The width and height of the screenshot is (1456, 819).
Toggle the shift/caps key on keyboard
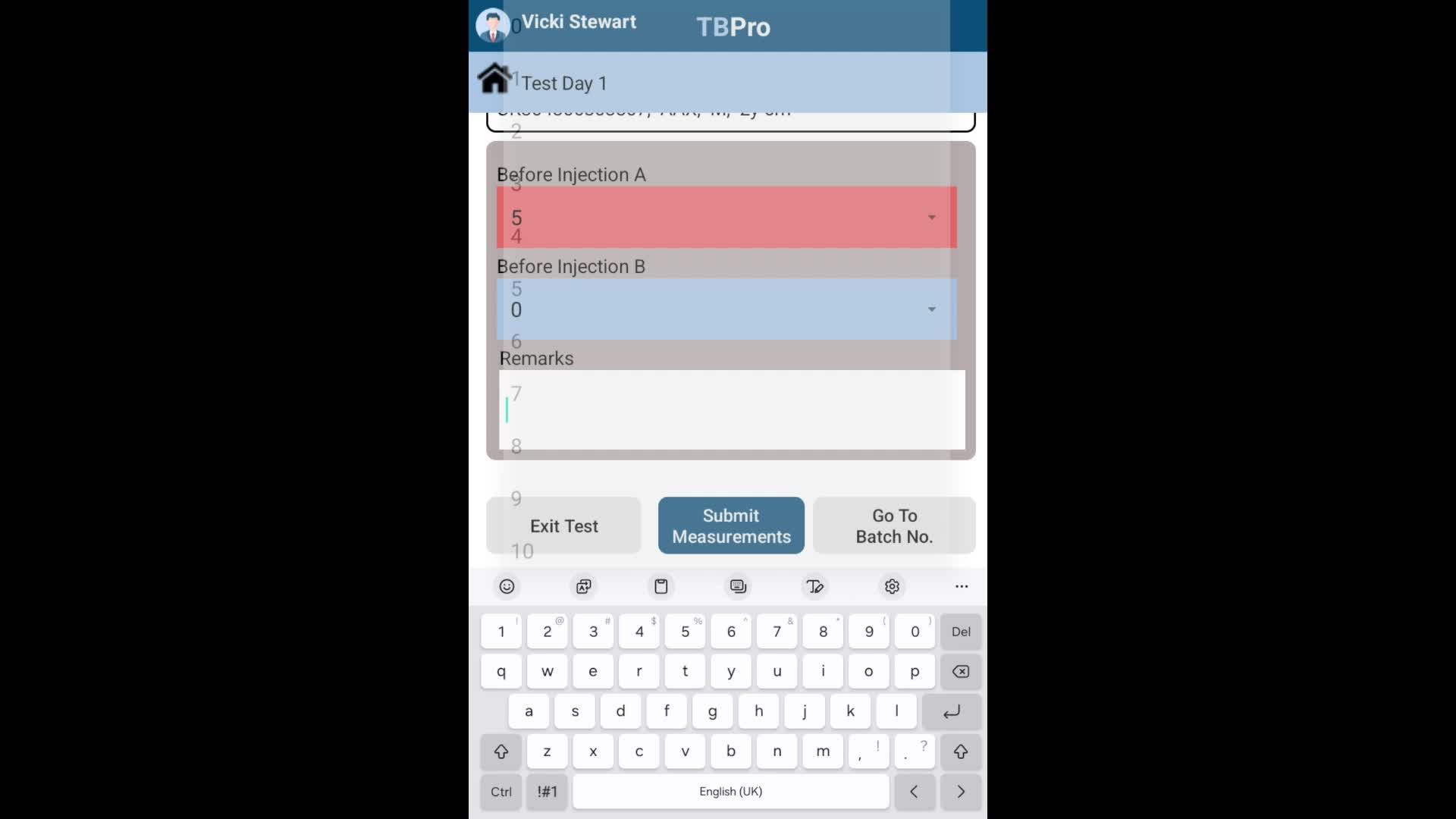pyautogui.click(x=500, y=751)
